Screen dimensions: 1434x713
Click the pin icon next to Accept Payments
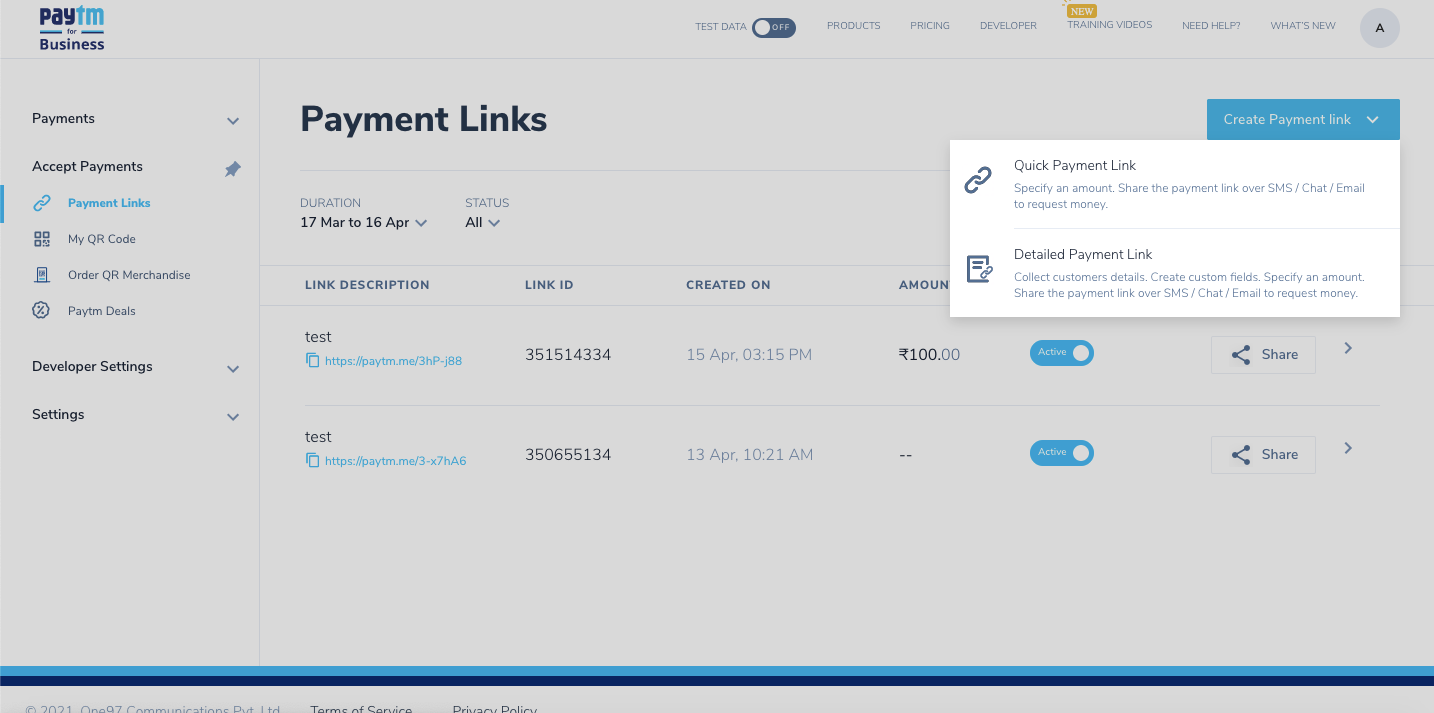coord(232,168)
